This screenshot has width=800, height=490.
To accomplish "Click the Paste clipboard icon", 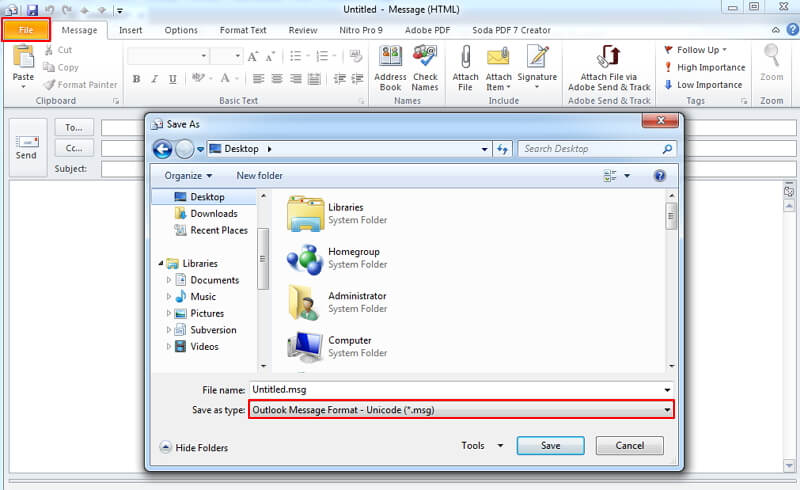I will pos(23,60).
